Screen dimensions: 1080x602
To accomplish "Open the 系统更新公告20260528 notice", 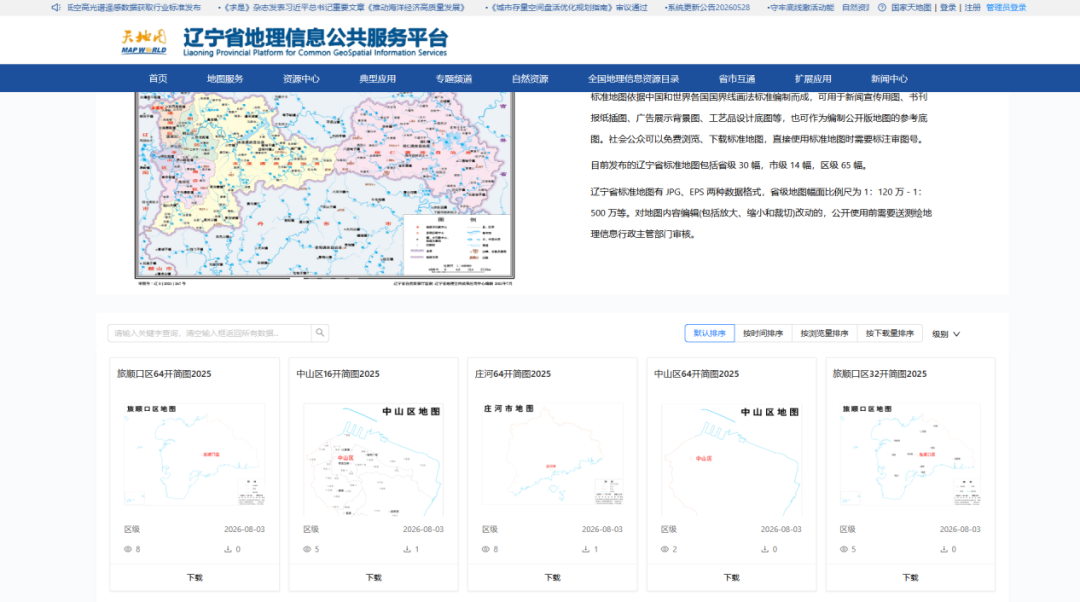I will [707, 8].
